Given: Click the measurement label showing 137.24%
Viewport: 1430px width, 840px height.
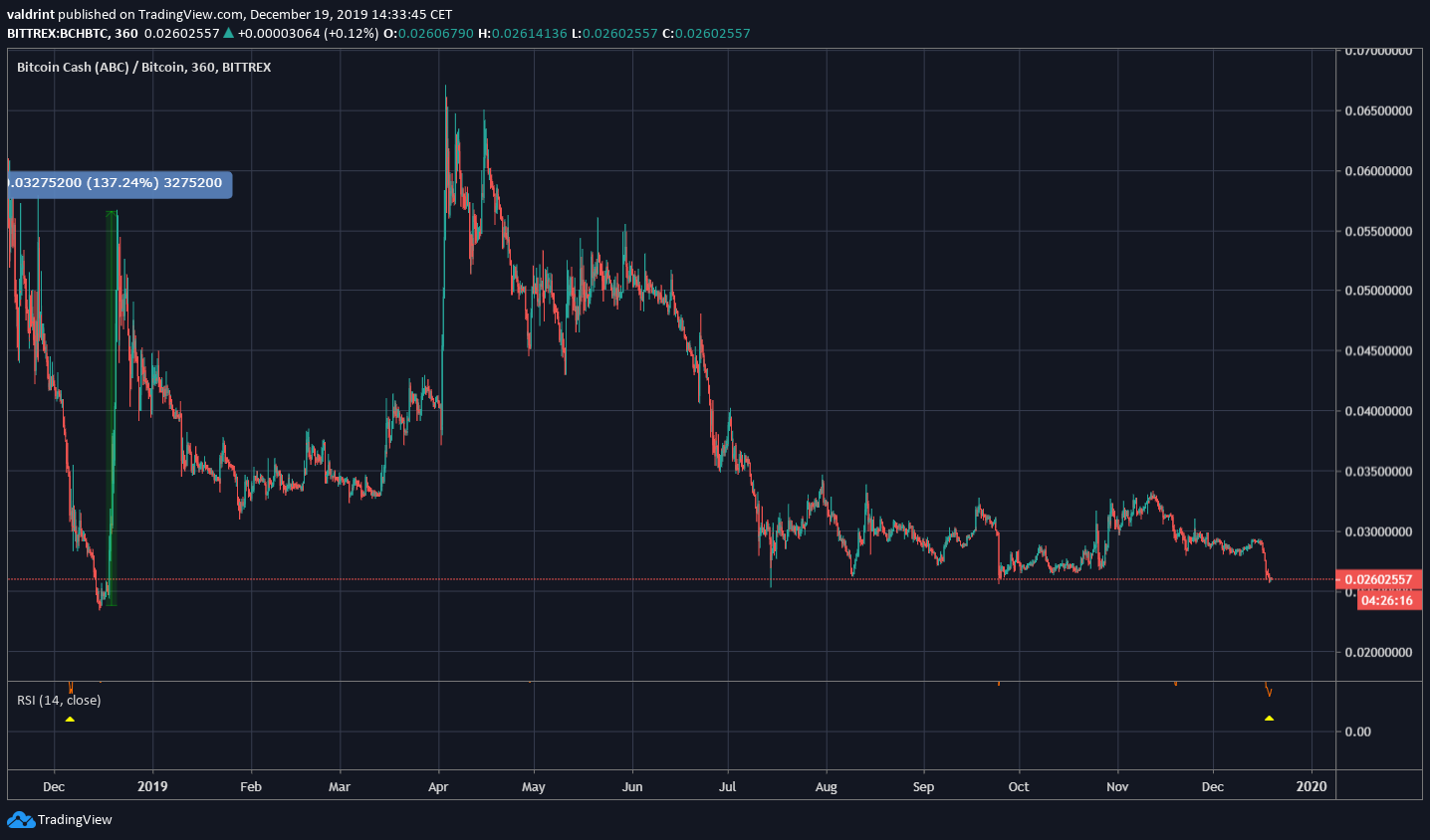Looking at the screenshot, I should coord(117,184).
